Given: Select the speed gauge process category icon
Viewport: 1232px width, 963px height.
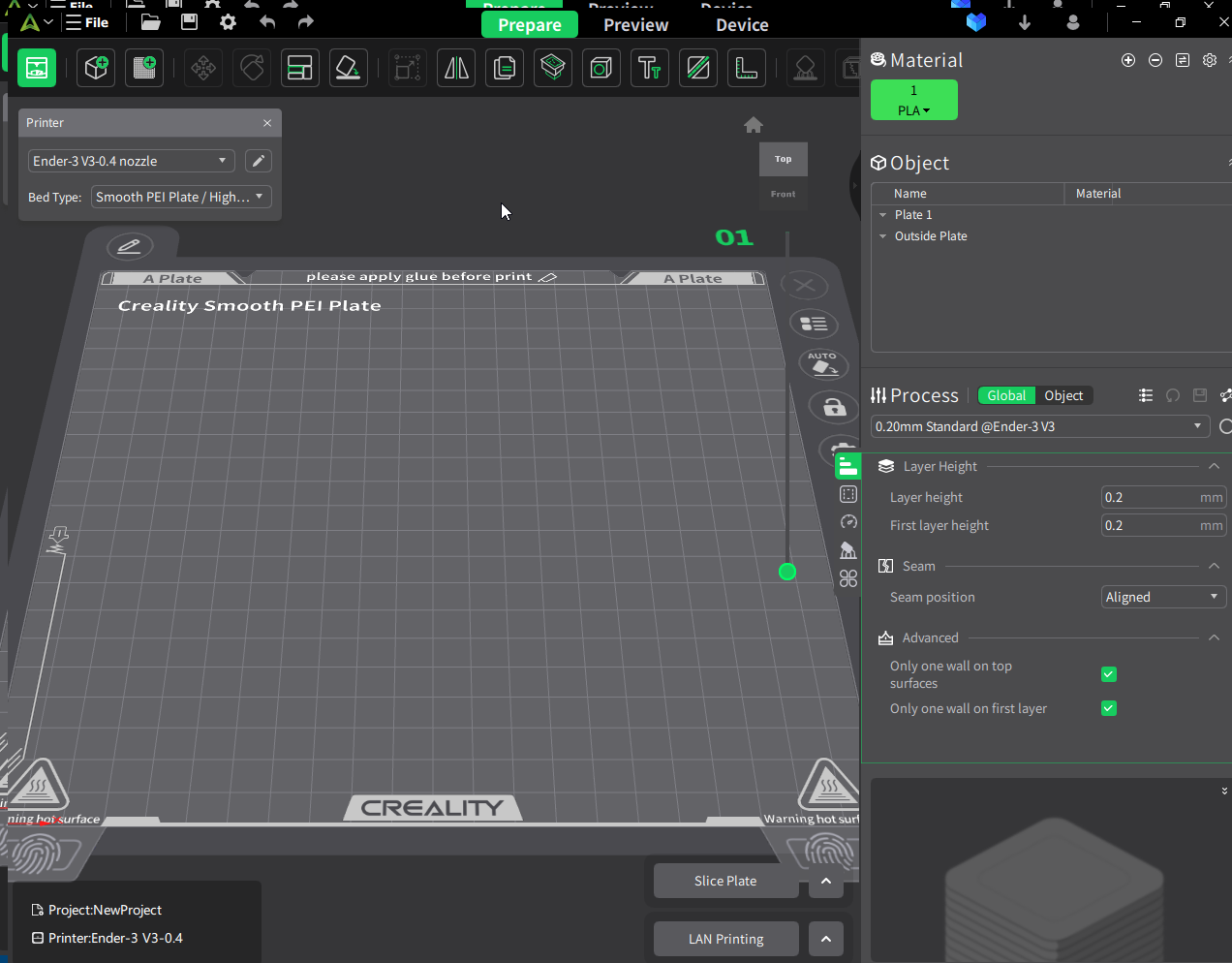Looking at the screenshot, I should coord(848,522).
